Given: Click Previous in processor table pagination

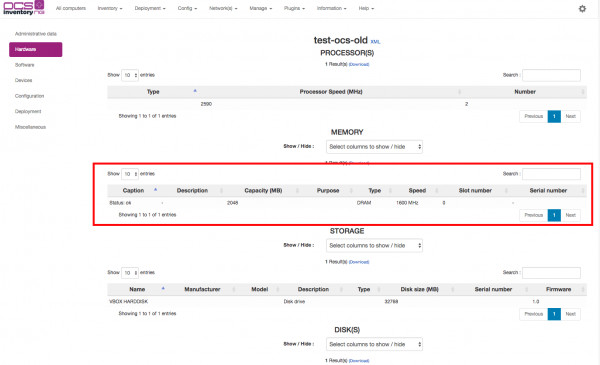Looking at the screenshot, I should (533, 116).
